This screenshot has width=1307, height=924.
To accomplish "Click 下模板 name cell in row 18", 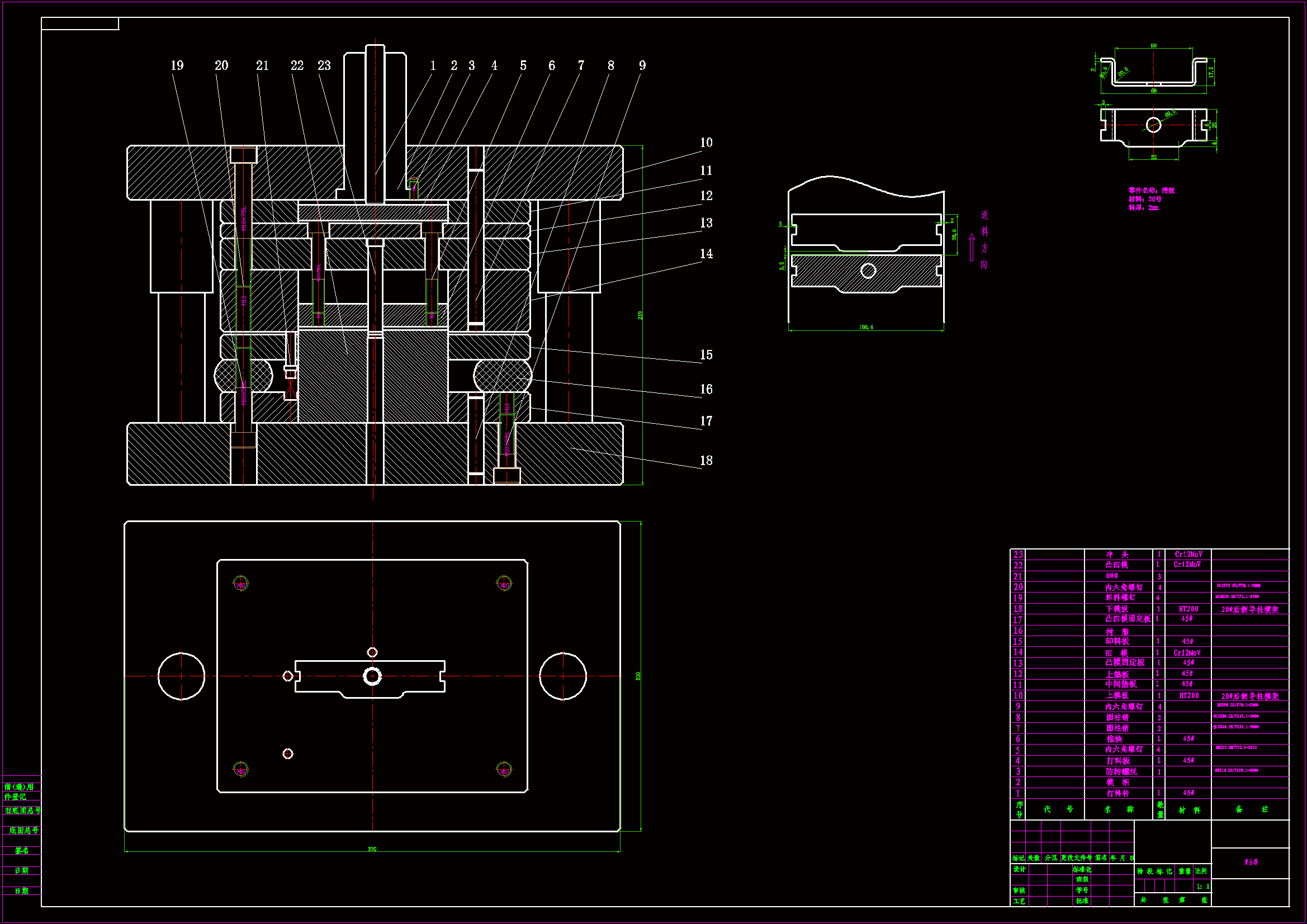I will 1116,609.
